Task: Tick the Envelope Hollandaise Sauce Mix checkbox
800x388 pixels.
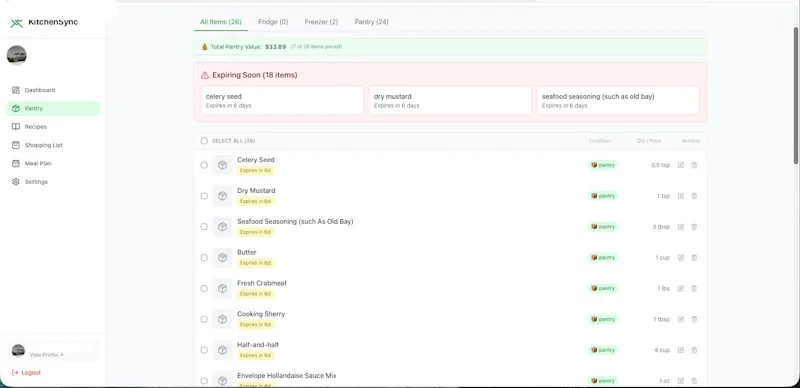Action: tap(204, 381)
